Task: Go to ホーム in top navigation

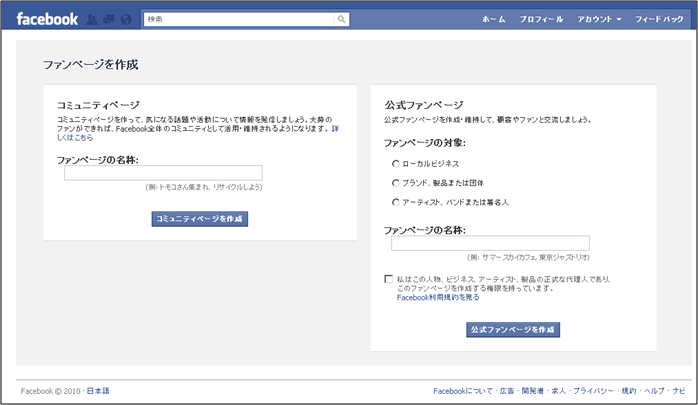Action: point(494,19)
